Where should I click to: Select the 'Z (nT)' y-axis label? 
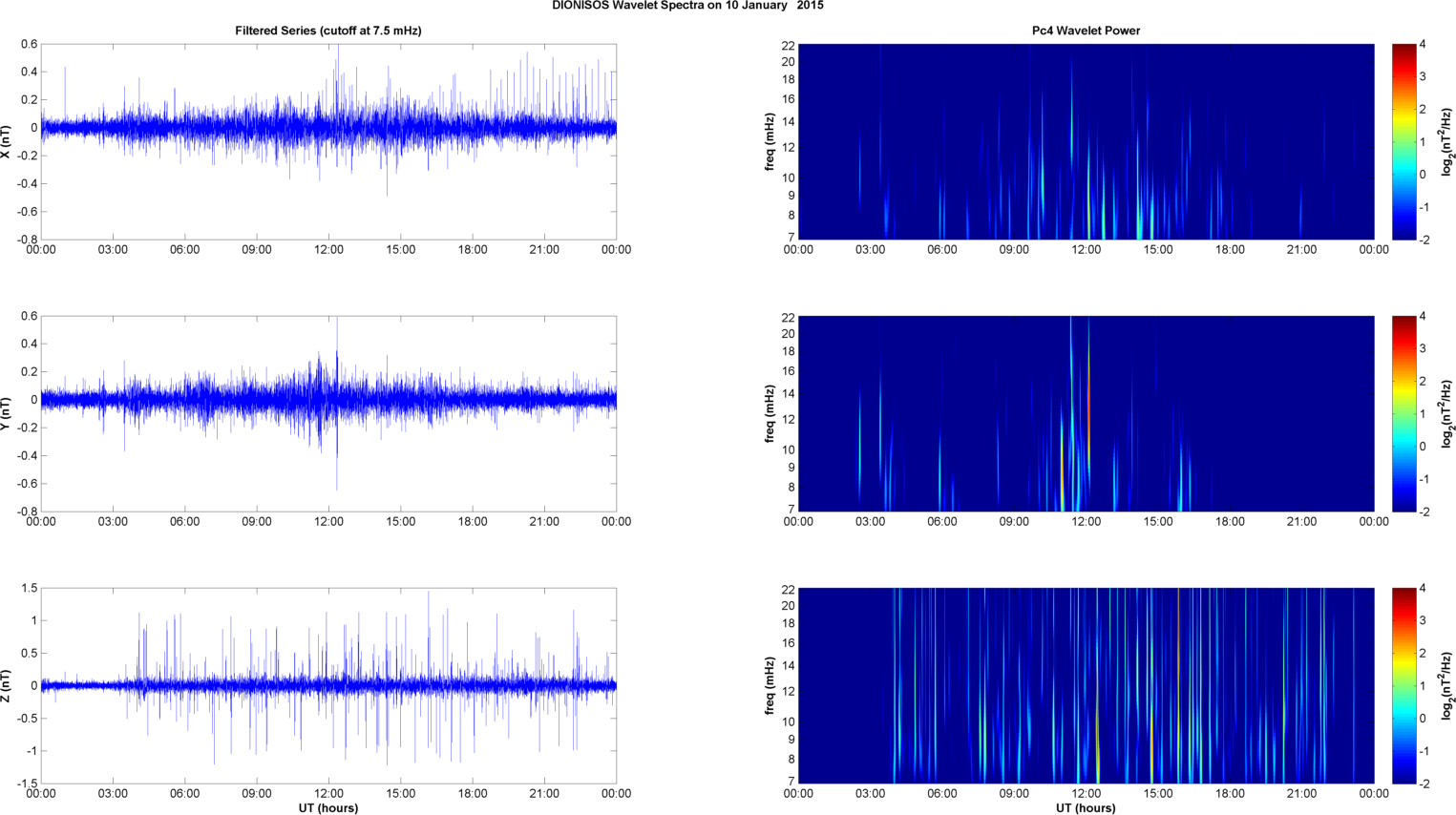click(x=7, y=685)
